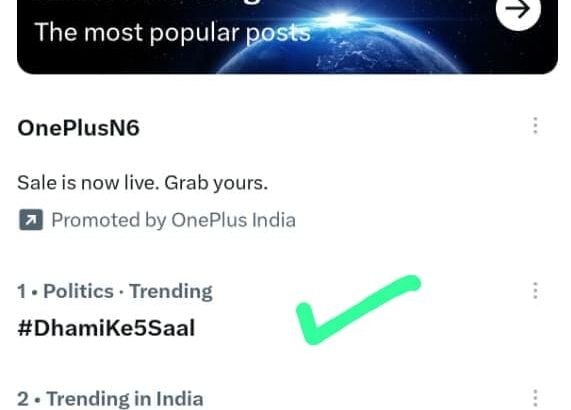Tap the arrow button on popular posts banner
Screen dimensions: 571x410
[x=518, y=11]
